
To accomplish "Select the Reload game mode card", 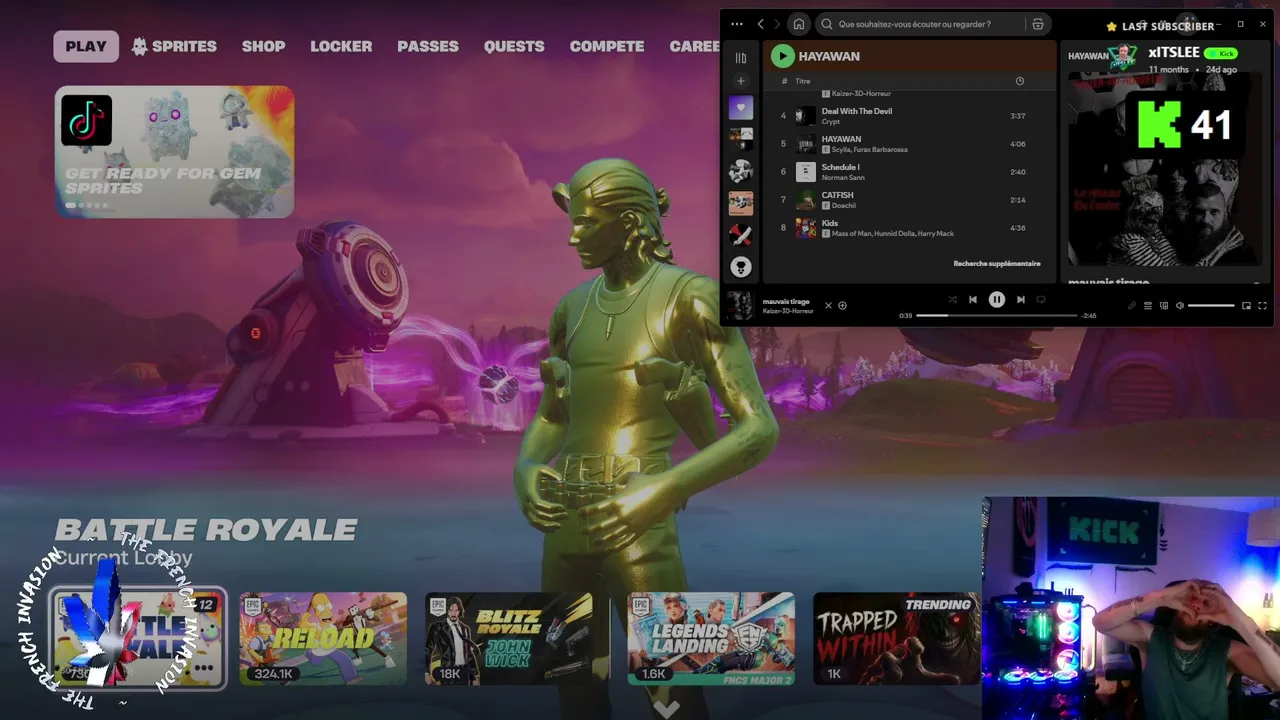I will pos(323,638).
